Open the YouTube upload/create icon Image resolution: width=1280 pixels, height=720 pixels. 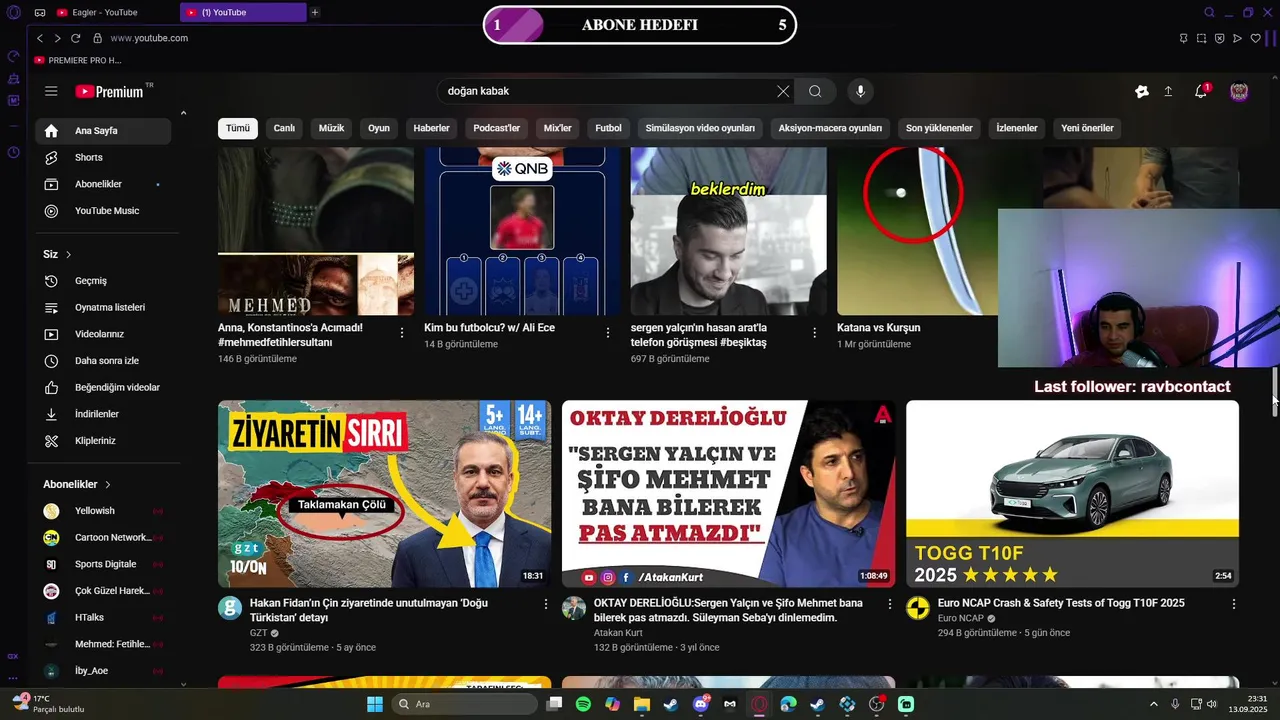tap(1168, 91)
